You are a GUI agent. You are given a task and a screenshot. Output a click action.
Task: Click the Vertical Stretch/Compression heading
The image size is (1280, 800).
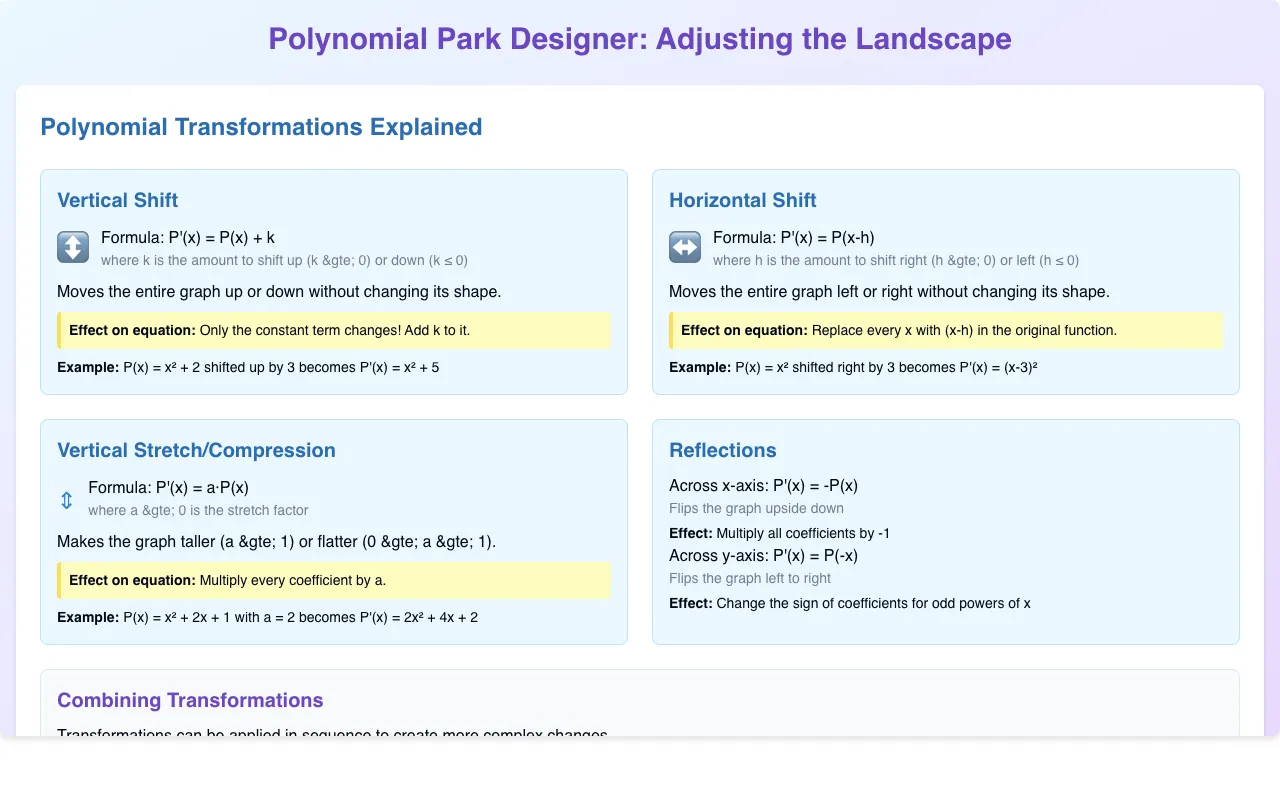(x=196, y=450)
